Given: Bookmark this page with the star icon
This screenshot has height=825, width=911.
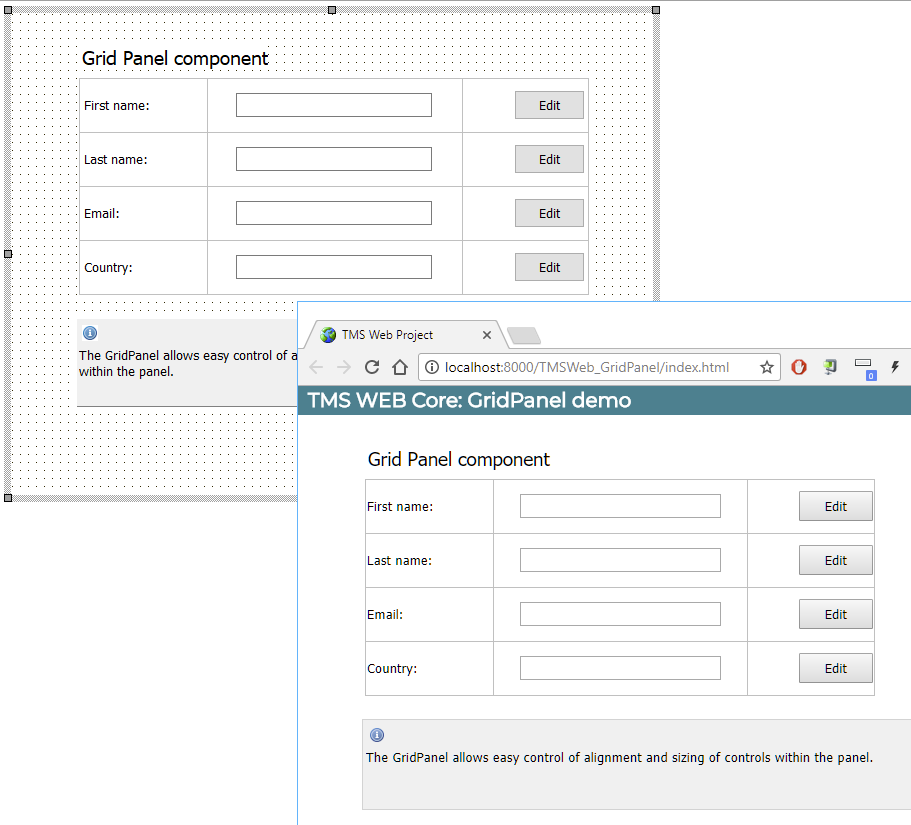Looking at the screenshot, I should click(x=767, y=367).
